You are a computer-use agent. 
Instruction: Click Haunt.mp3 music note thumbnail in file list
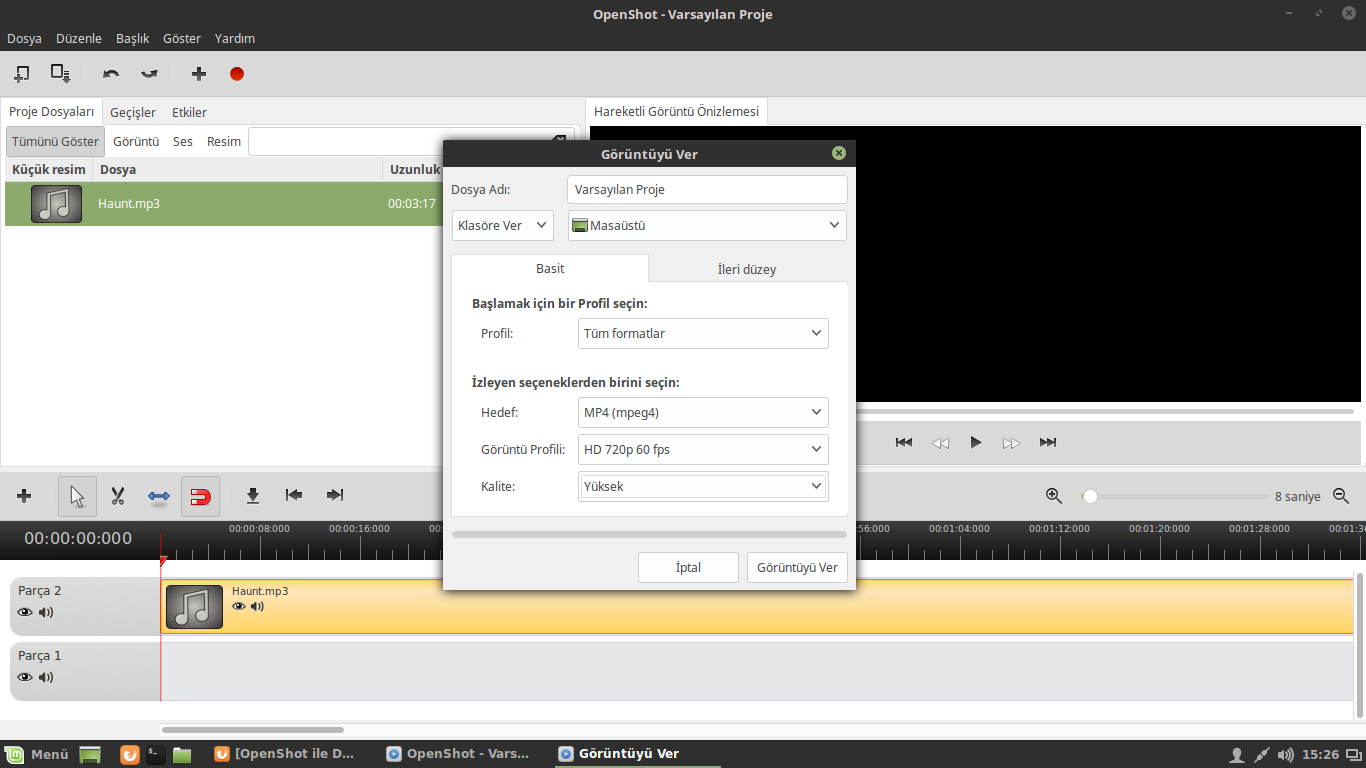[x=56, y=204]
